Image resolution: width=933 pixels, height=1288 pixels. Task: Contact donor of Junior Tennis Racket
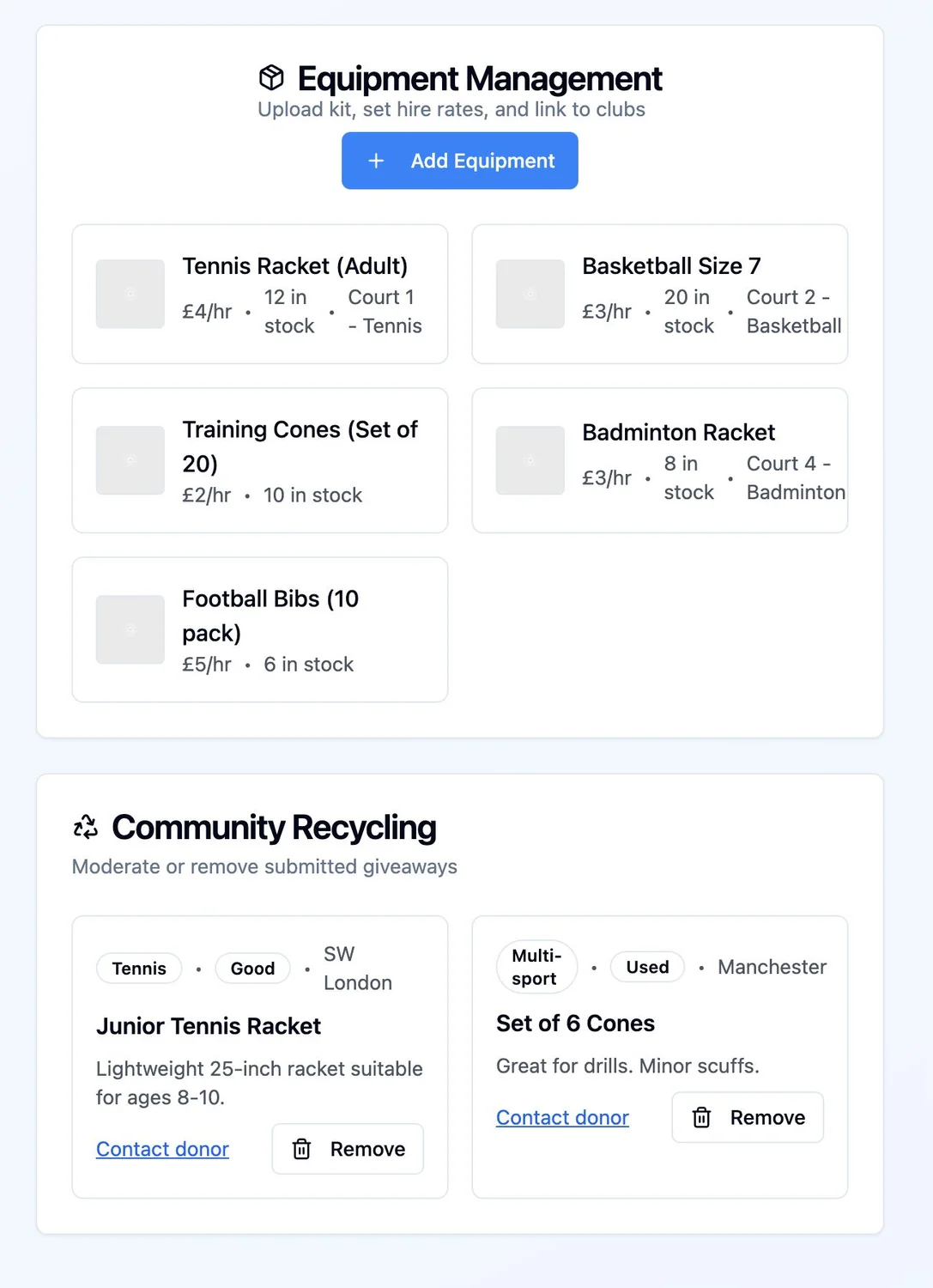[x=162, y=1149]
